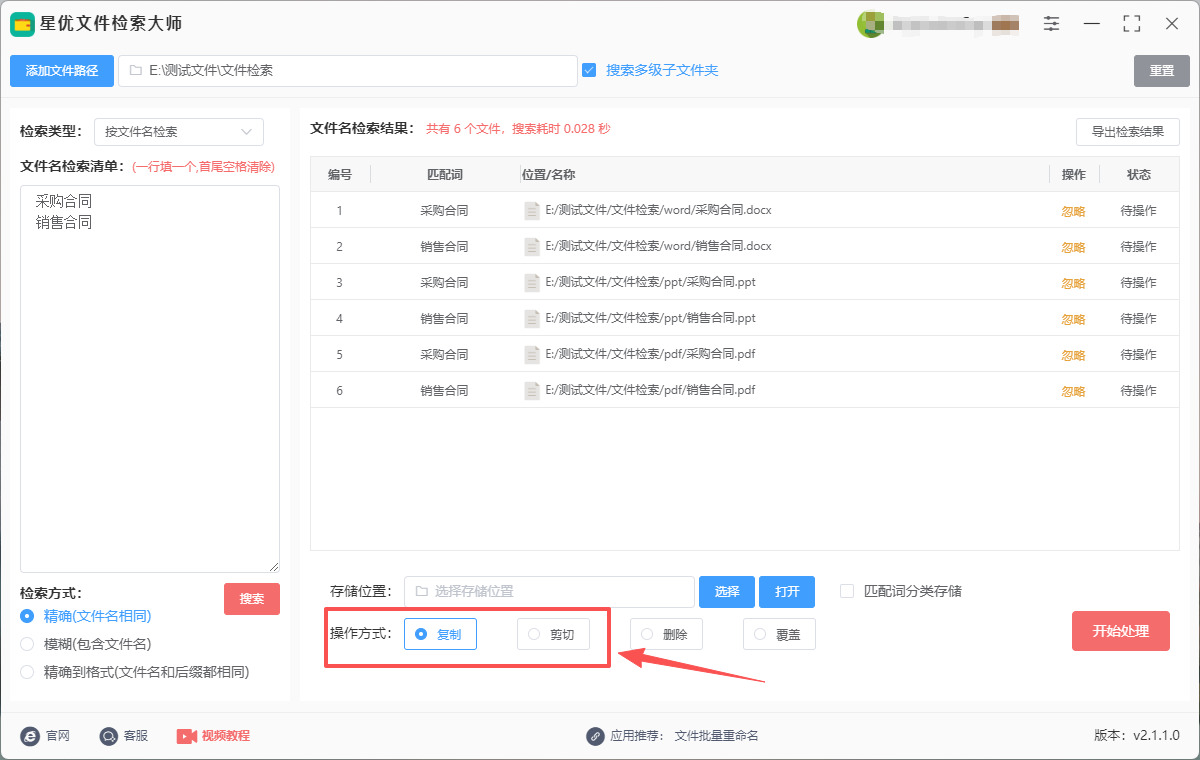The image size is (1200, 760).
Task: Expand the 检索类型 dropdown
Action: click(179, 132)
